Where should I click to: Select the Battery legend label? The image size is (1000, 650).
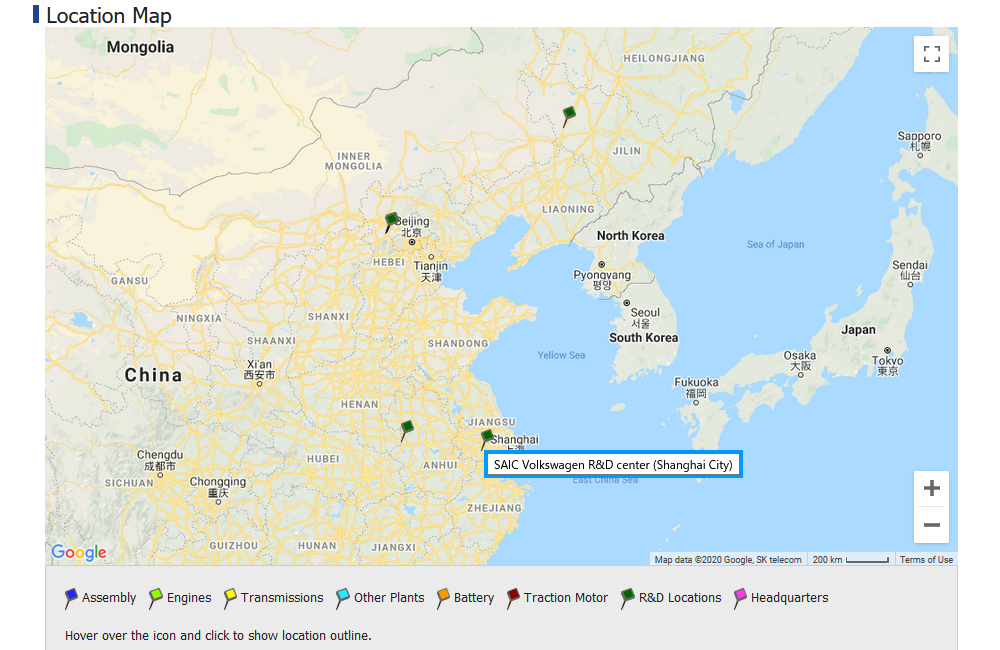(474, 598)
